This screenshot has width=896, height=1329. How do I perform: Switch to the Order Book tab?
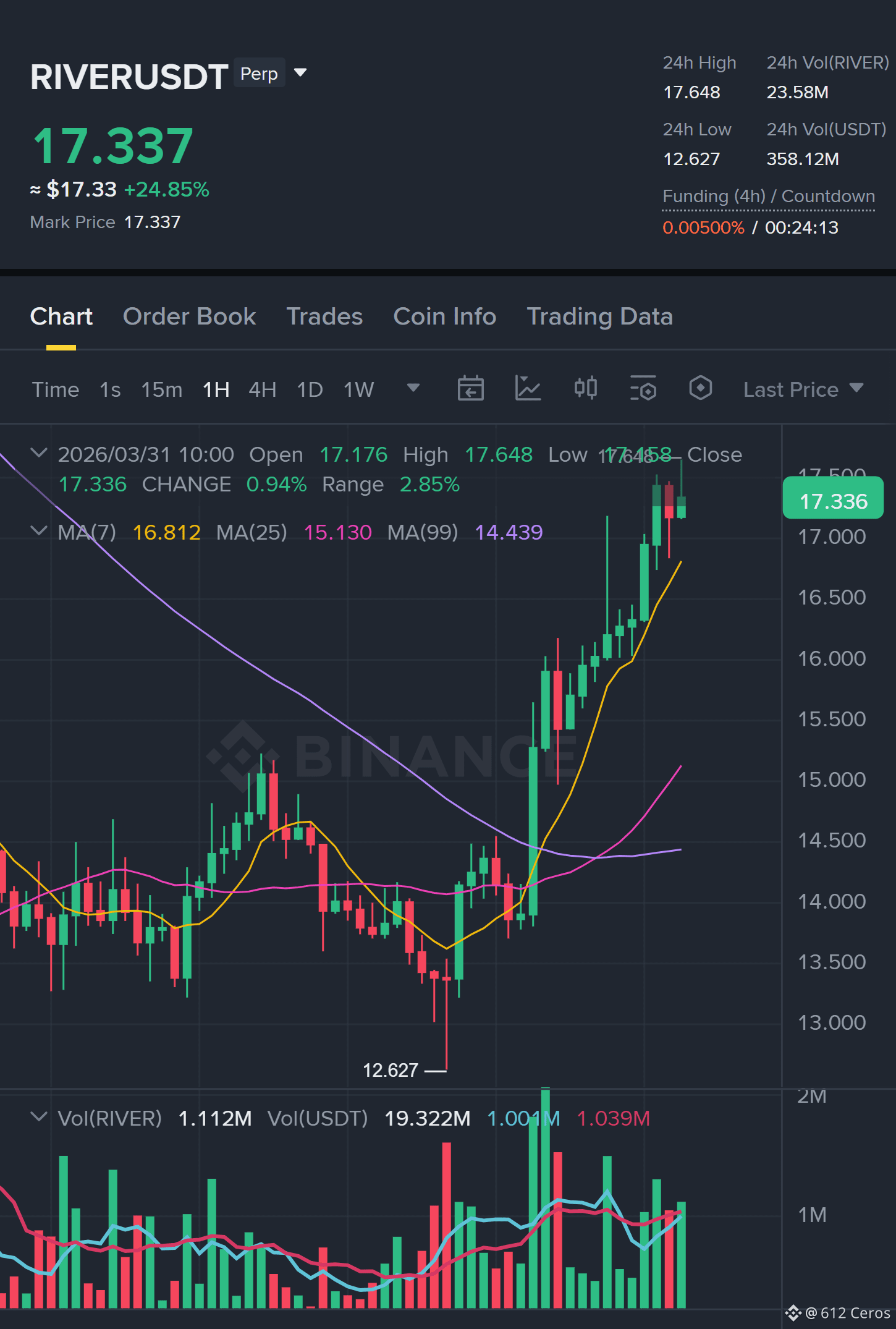click(x=189, y=316)
